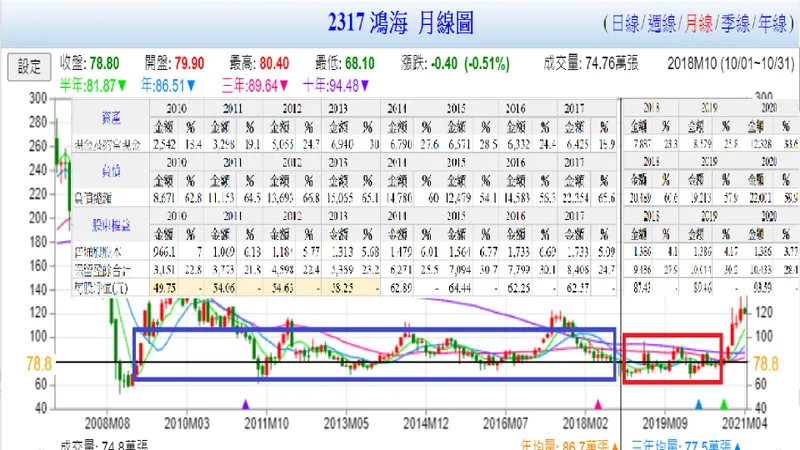Click the 8,406 retained earnings cell
The height and width of the screenshot is (450, 800).
577,269
